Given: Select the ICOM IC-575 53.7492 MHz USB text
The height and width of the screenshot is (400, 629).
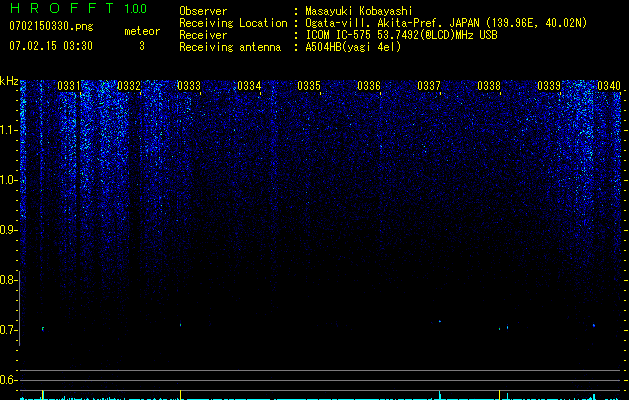Looking at the screenshot, I should pyautogui.click(x=401, y=35).
